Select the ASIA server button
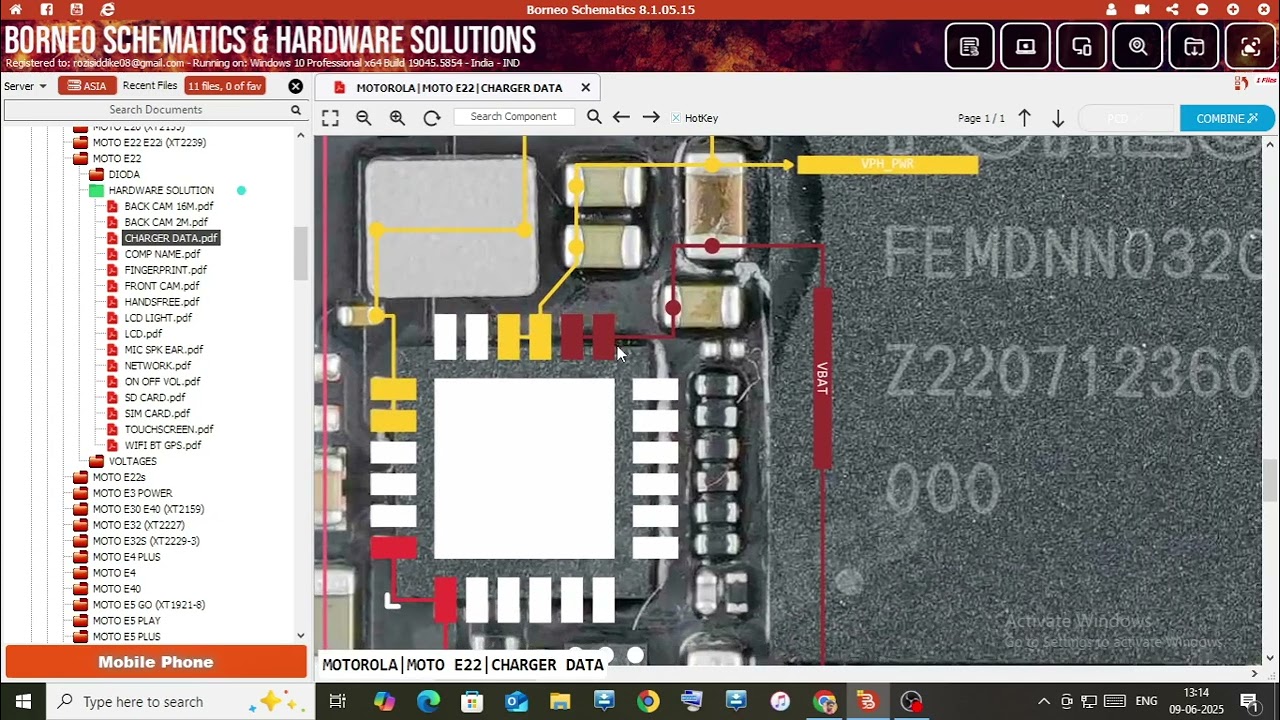 point(87,86)
